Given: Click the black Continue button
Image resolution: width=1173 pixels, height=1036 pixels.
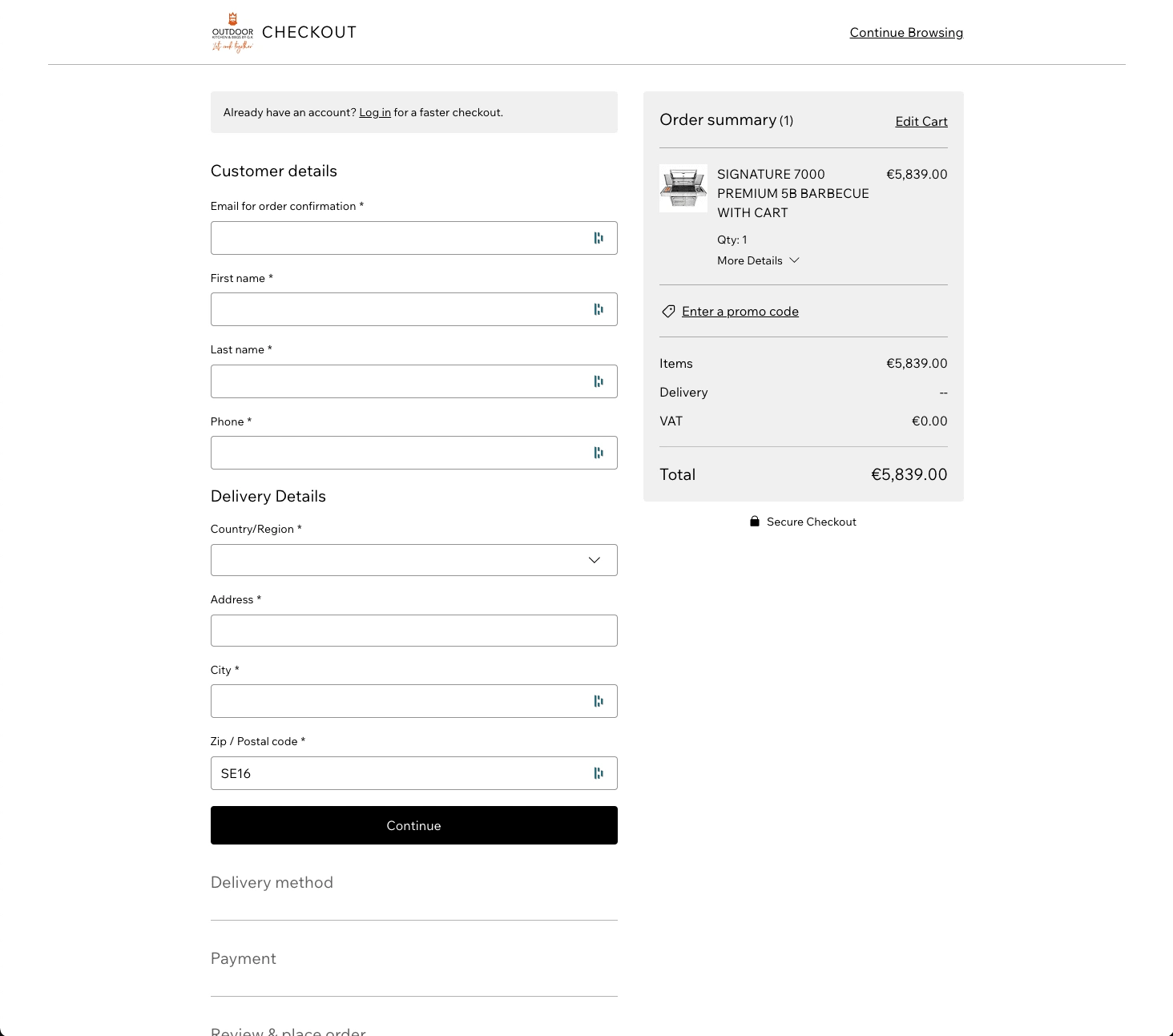Looking at the screenshot, I should coord(413,825).
